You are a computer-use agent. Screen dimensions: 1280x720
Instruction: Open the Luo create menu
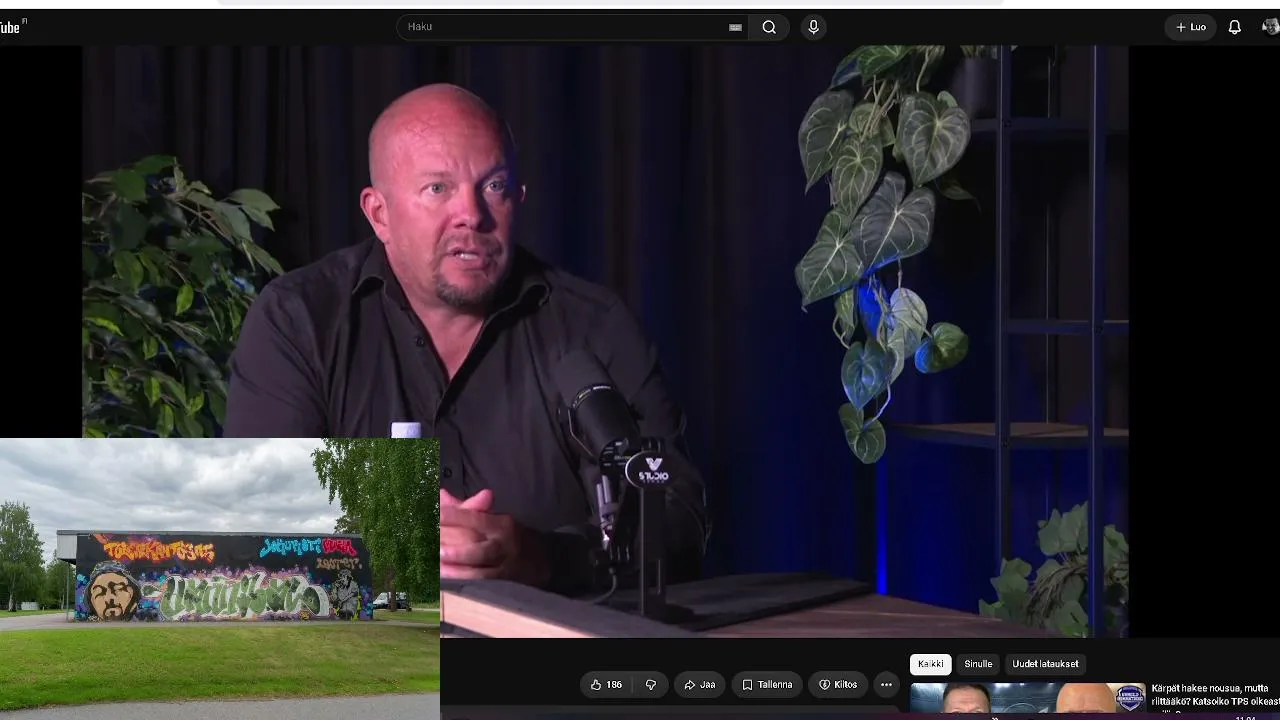[x=1190, y=27]
